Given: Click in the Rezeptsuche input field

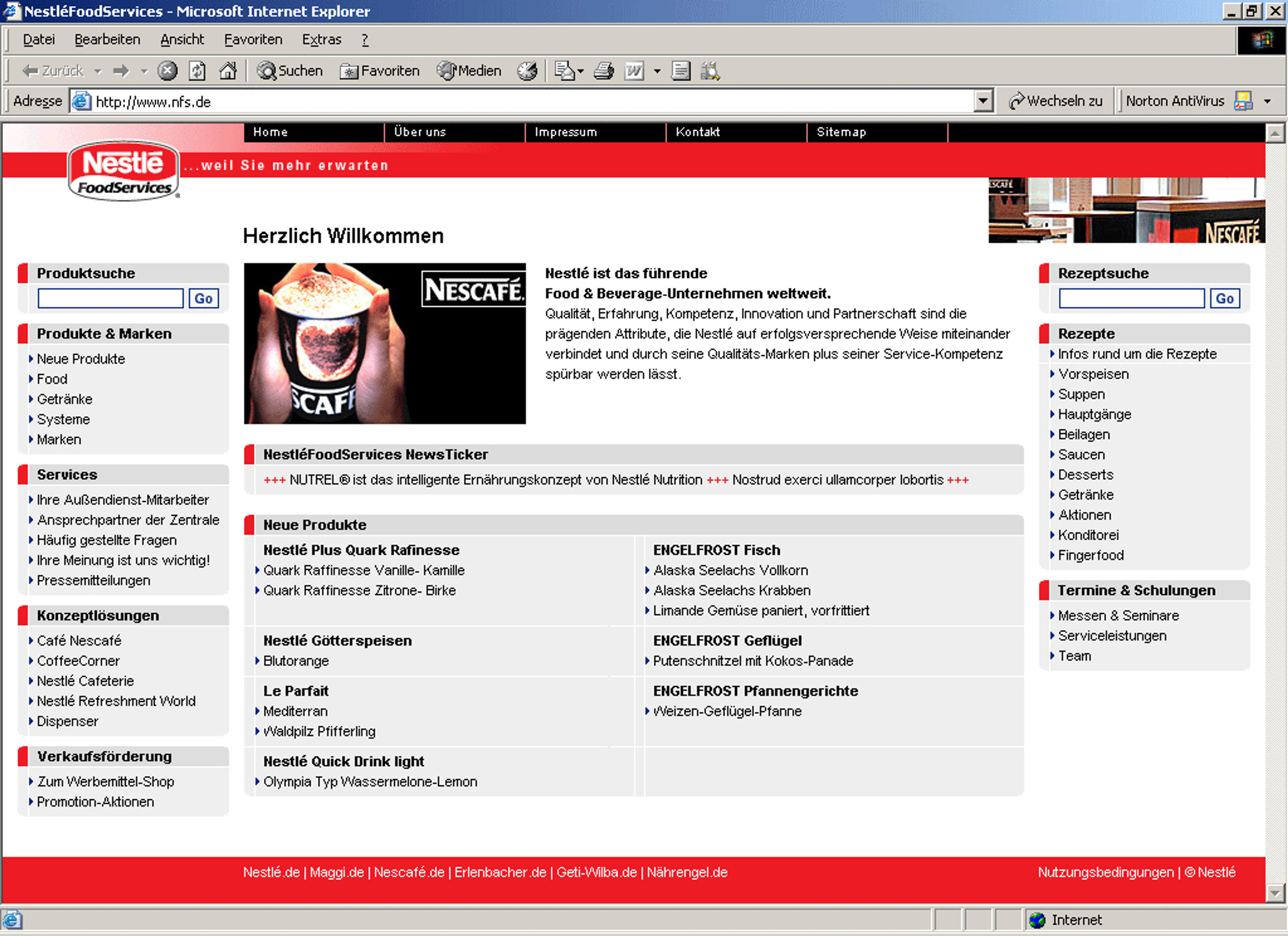Looking at the screenshot, I should (x=1131, y=298).
